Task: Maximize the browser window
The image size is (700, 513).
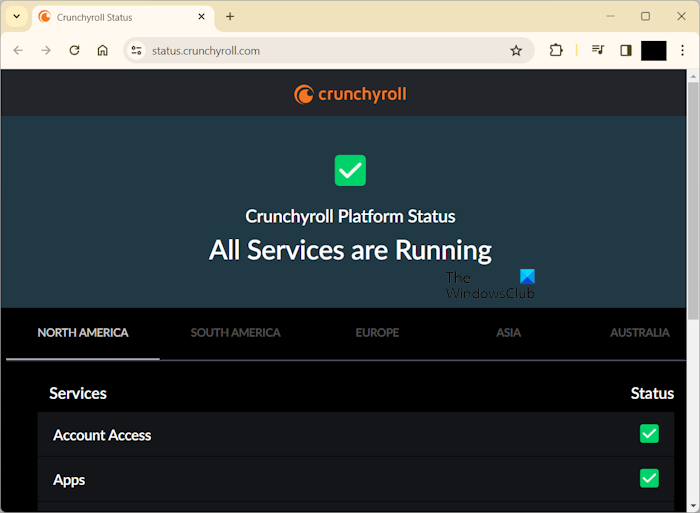Action: pyautogui.click(x=646, y=17)
